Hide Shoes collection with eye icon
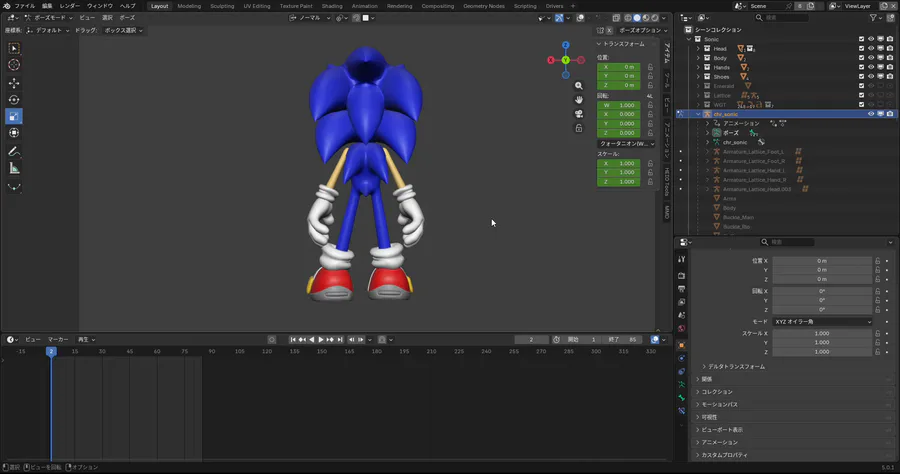Viewport: 900px width, 474px height. tap(871, 76)
